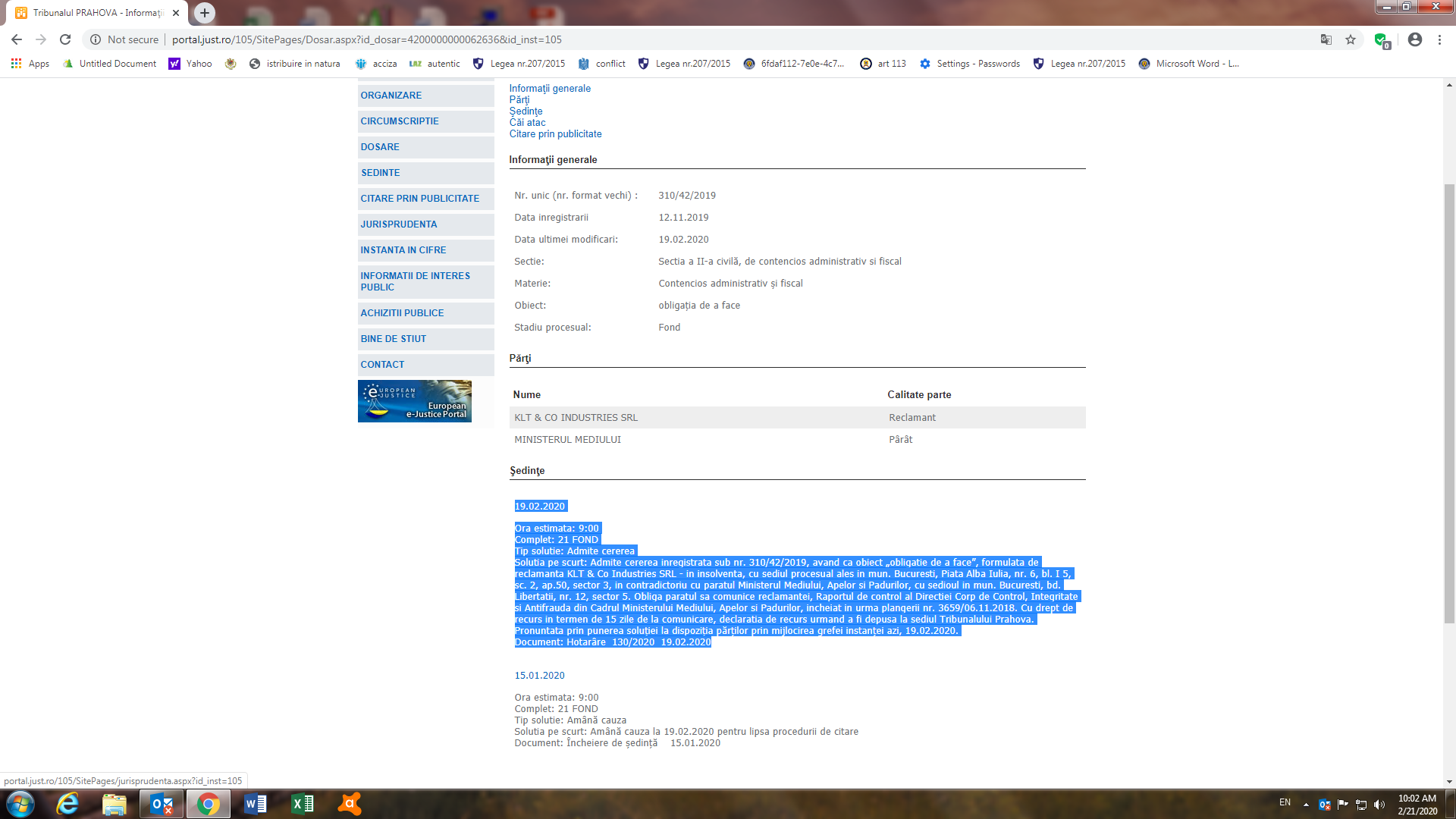Image resolution: width=1456 pixels, height=819 pixels.
Task: Open the Yahoo bookmark
Action: pyautogui.click(x=190, y=64)
